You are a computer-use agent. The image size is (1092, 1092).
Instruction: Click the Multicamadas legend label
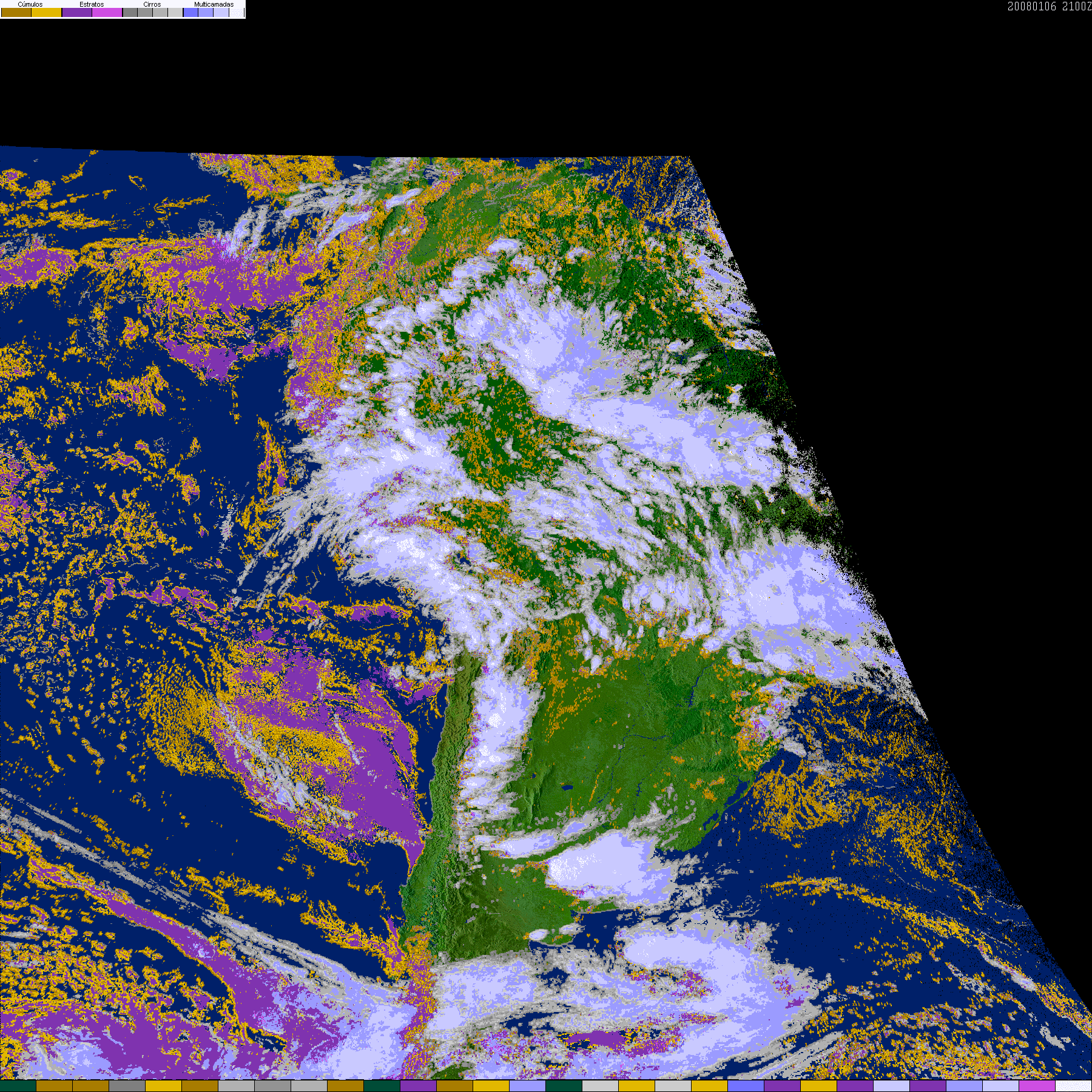pos(214,4)
